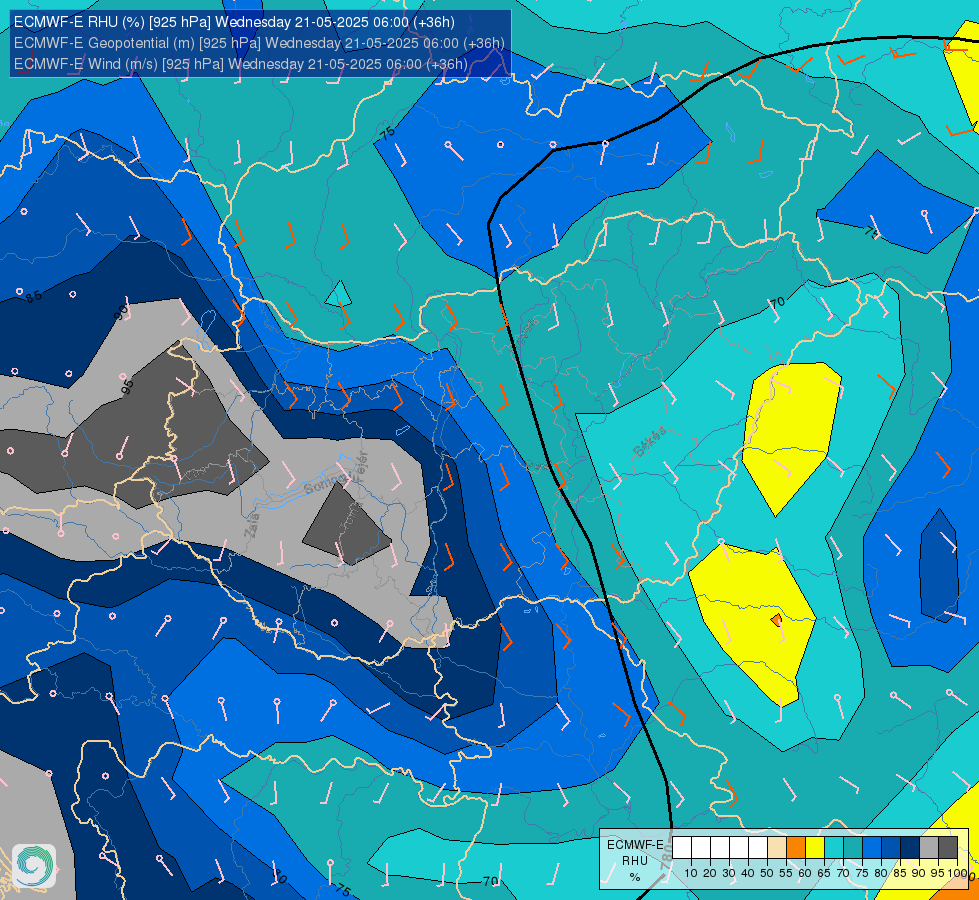Click the green swirl logo icon

(x=34, y=866)
